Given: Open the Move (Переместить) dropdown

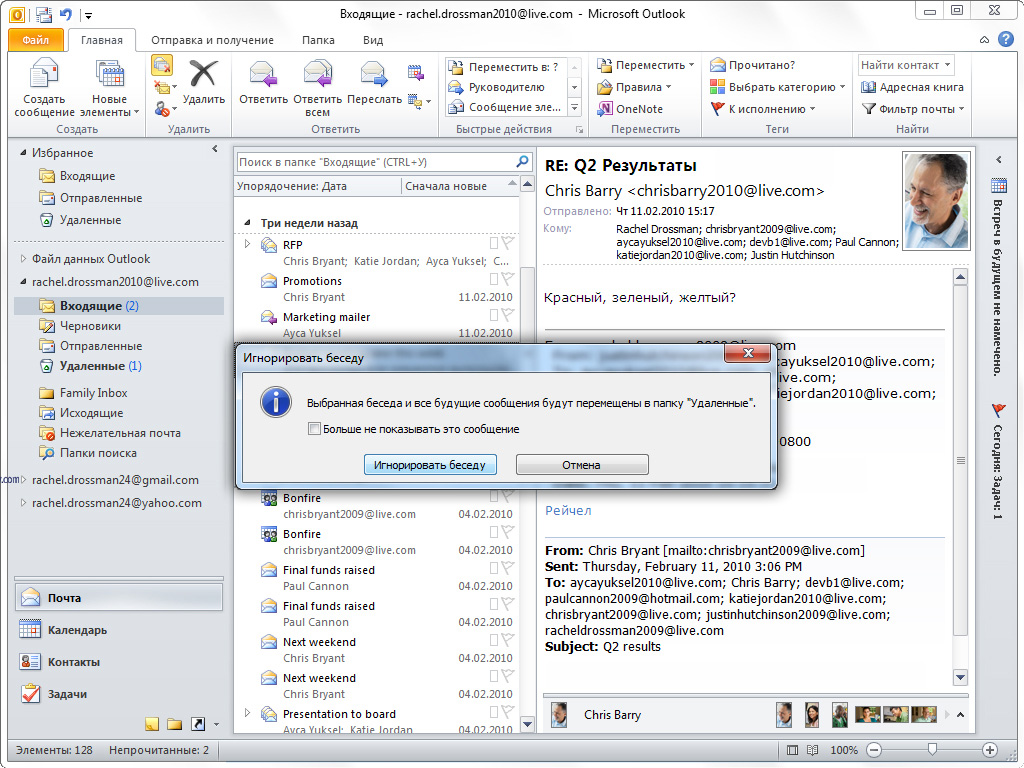Looking at the screenshot, I should pos(645,65).
